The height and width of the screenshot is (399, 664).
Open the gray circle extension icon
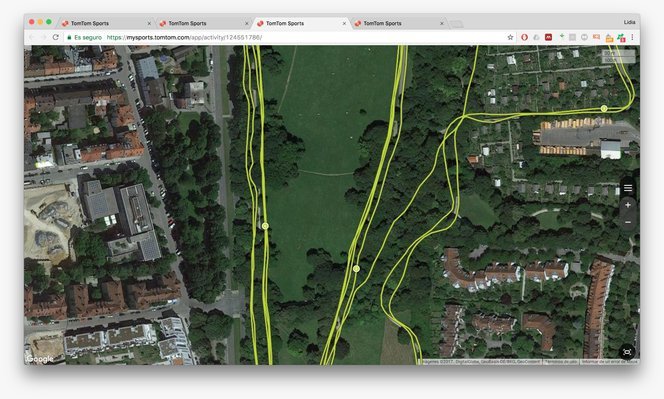tap(584, 37)
